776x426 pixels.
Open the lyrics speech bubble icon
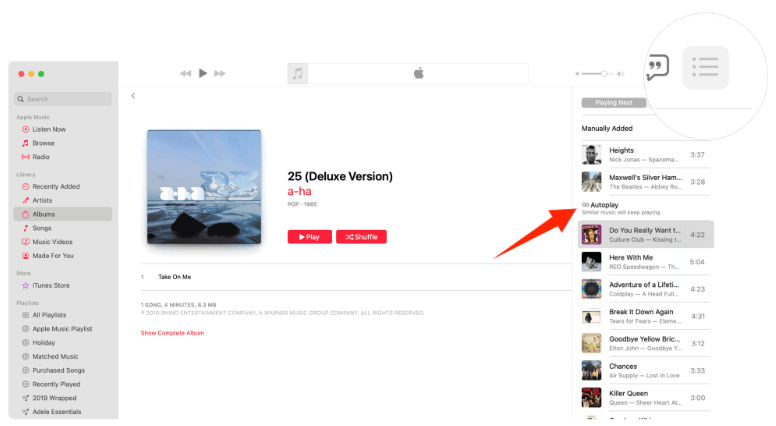click(657, 67)
